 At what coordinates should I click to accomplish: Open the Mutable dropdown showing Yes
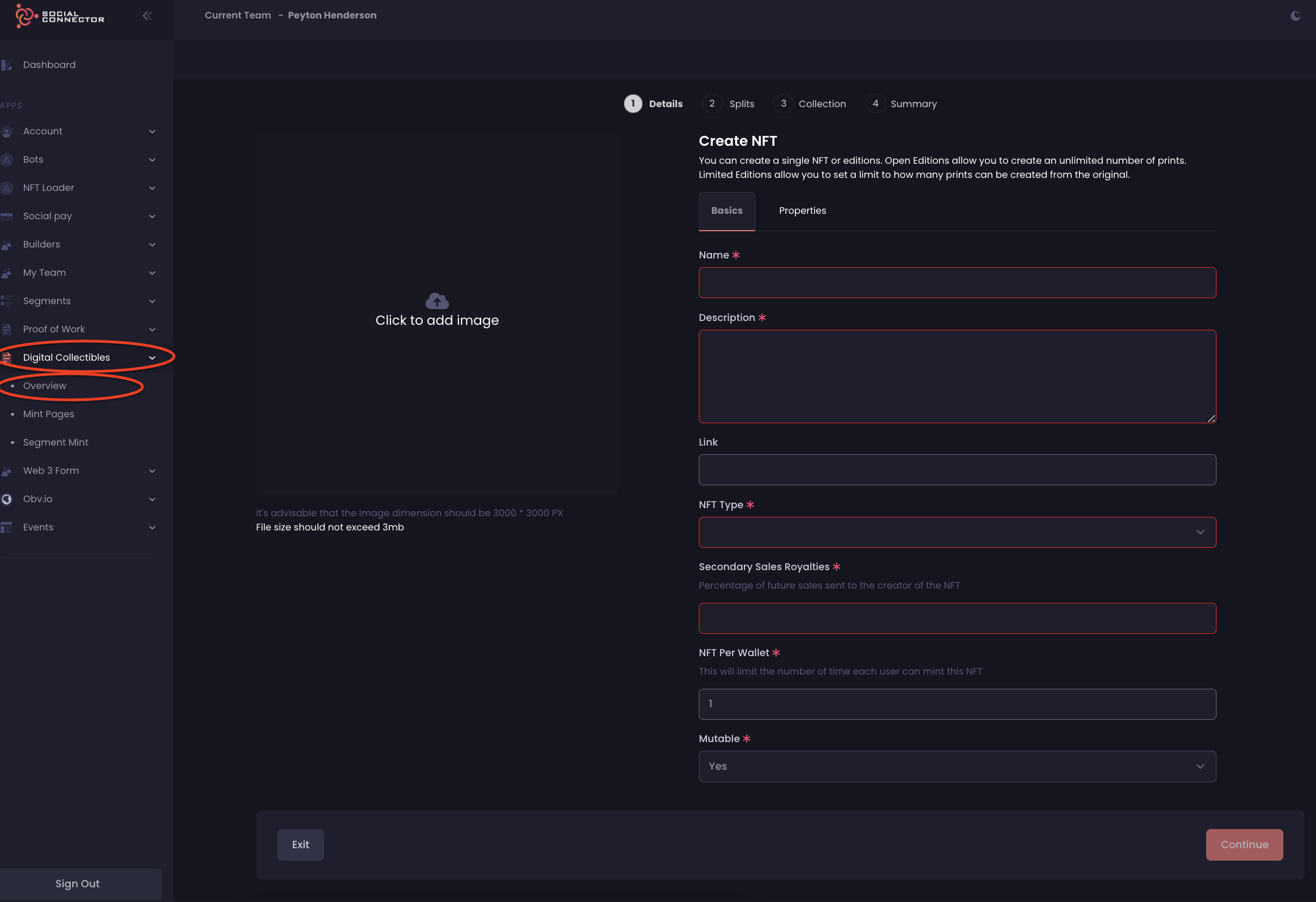957,767
